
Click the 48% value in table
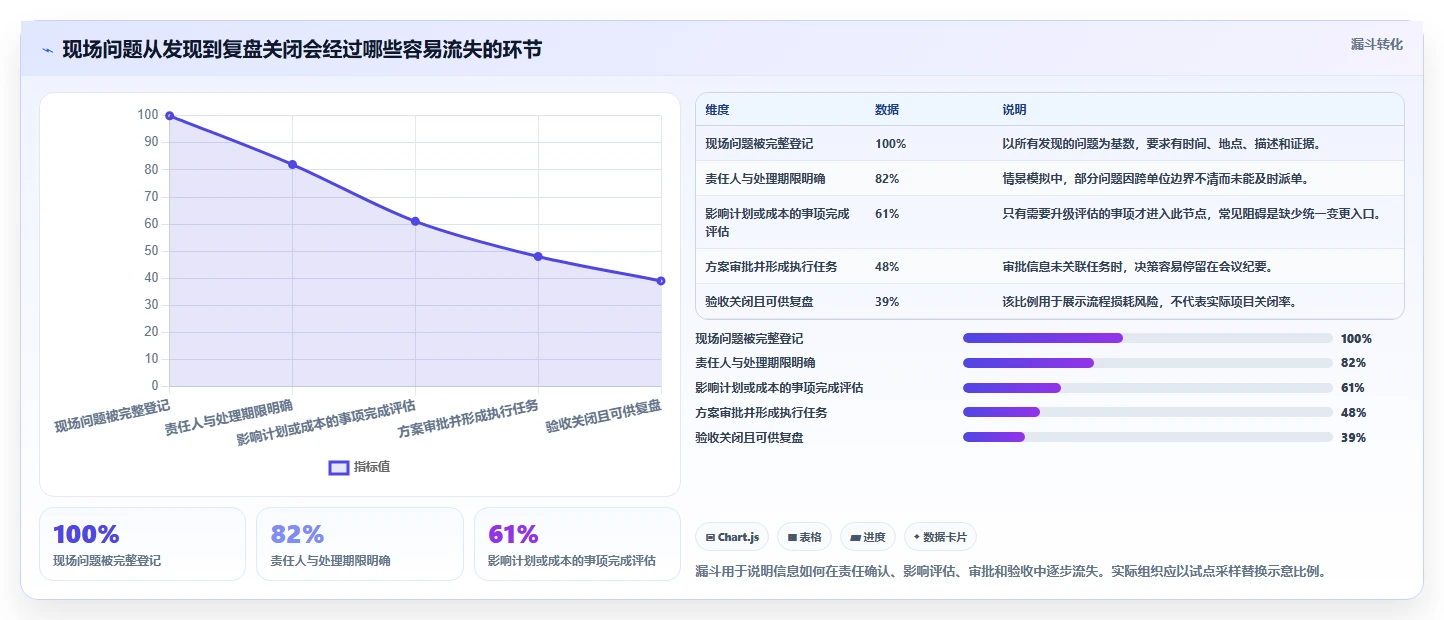pyautogui.click(x=887, y=266)
